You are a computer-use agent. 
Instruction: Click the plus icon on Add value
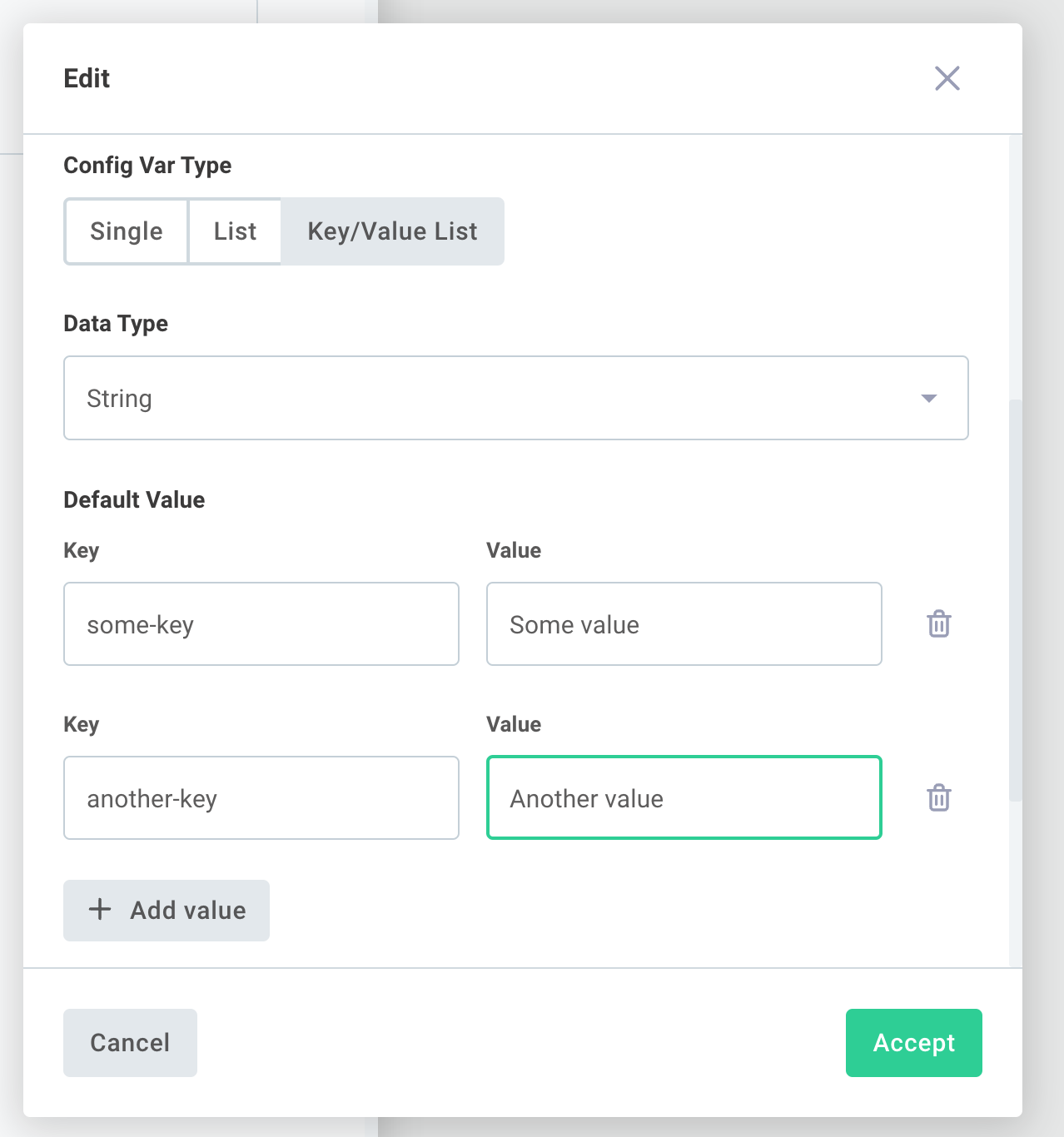[100, 910]
